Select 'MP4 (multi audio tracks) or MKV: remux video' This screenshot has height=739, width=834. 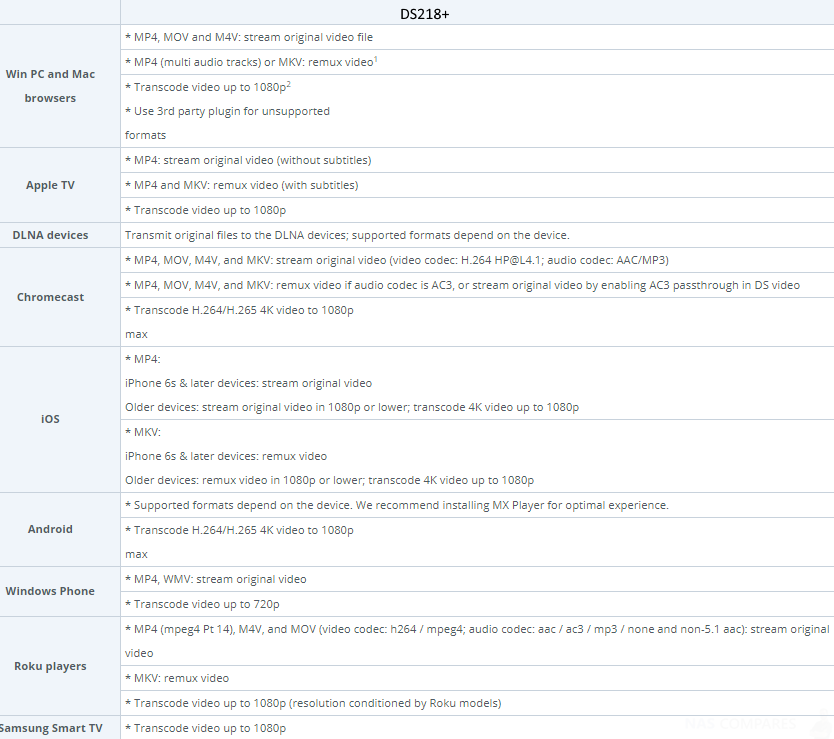point(249,62)
